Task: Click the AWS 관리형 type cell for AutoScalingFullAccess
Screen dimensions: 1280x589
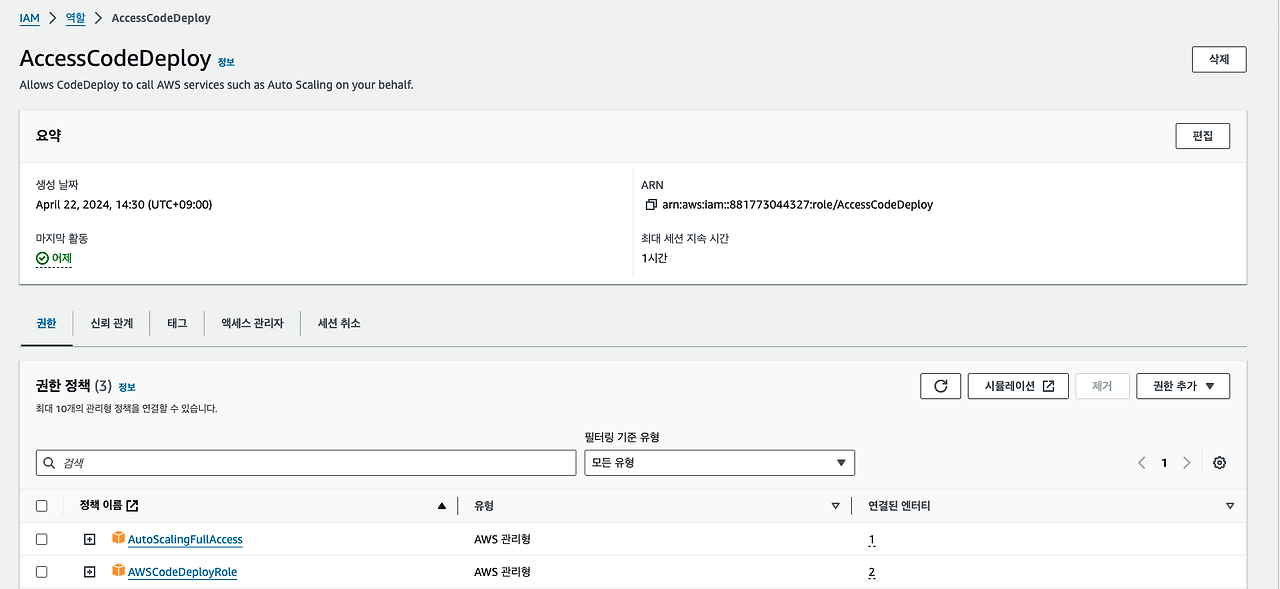Action: pyautogui.click(x=502, y=539)
